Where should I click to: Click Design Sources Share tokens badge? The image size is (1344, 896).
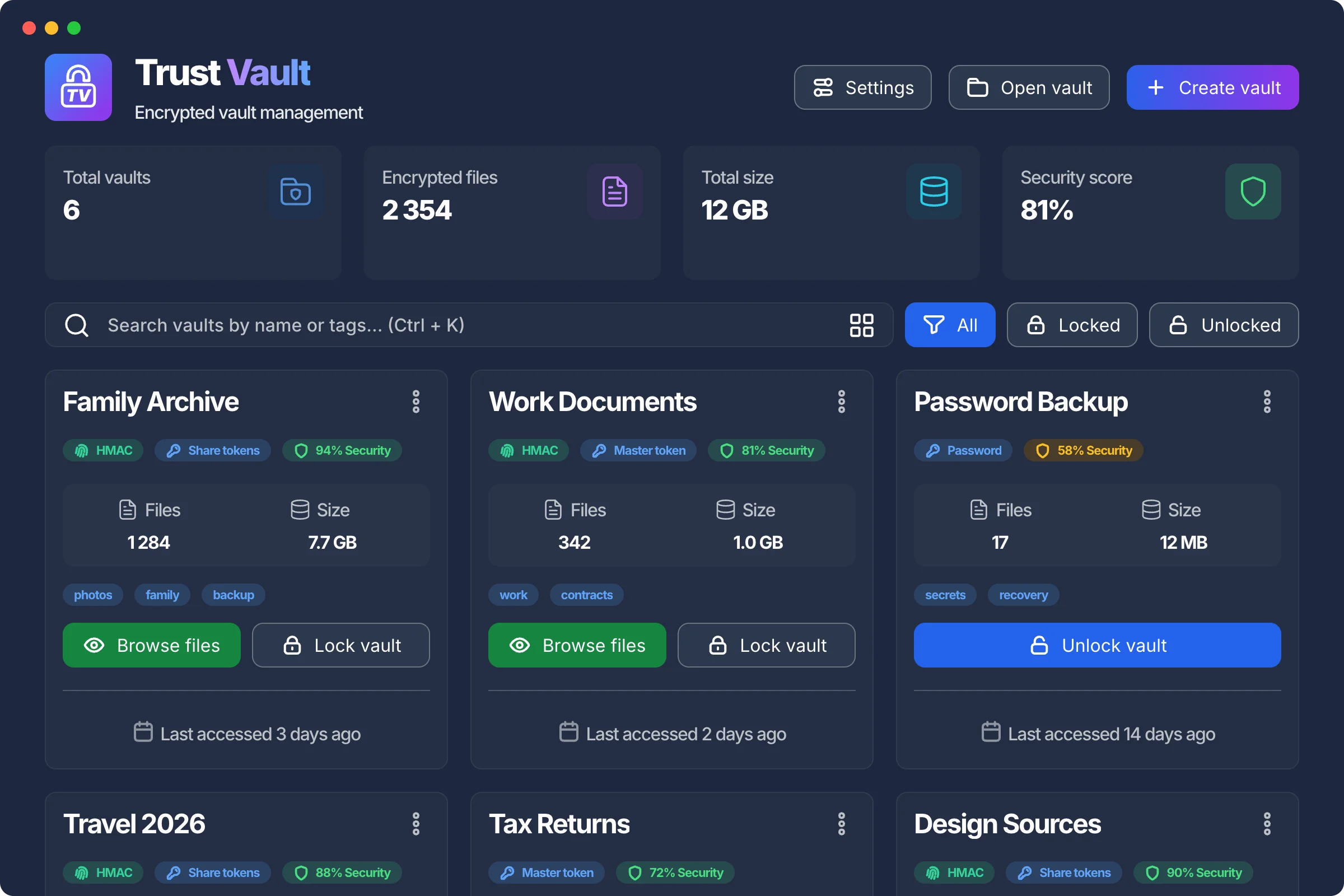[1064, 873]
